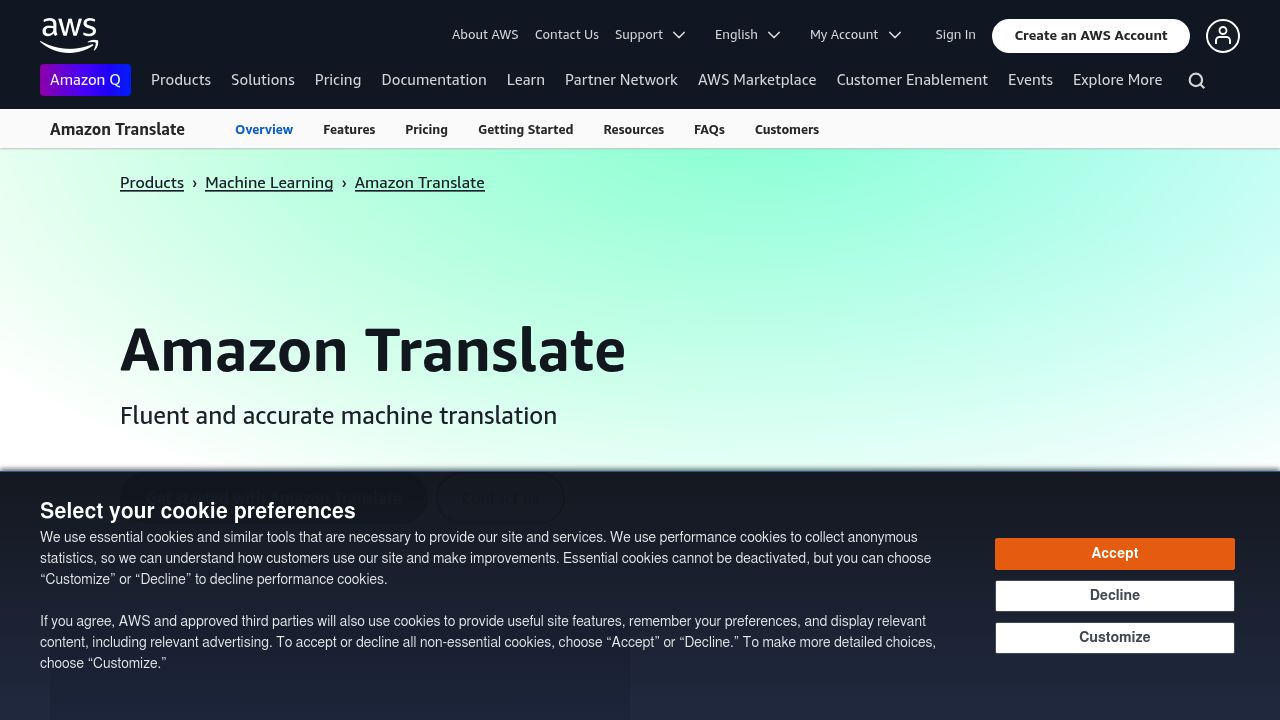Switch to Getting Started tab

525,130
